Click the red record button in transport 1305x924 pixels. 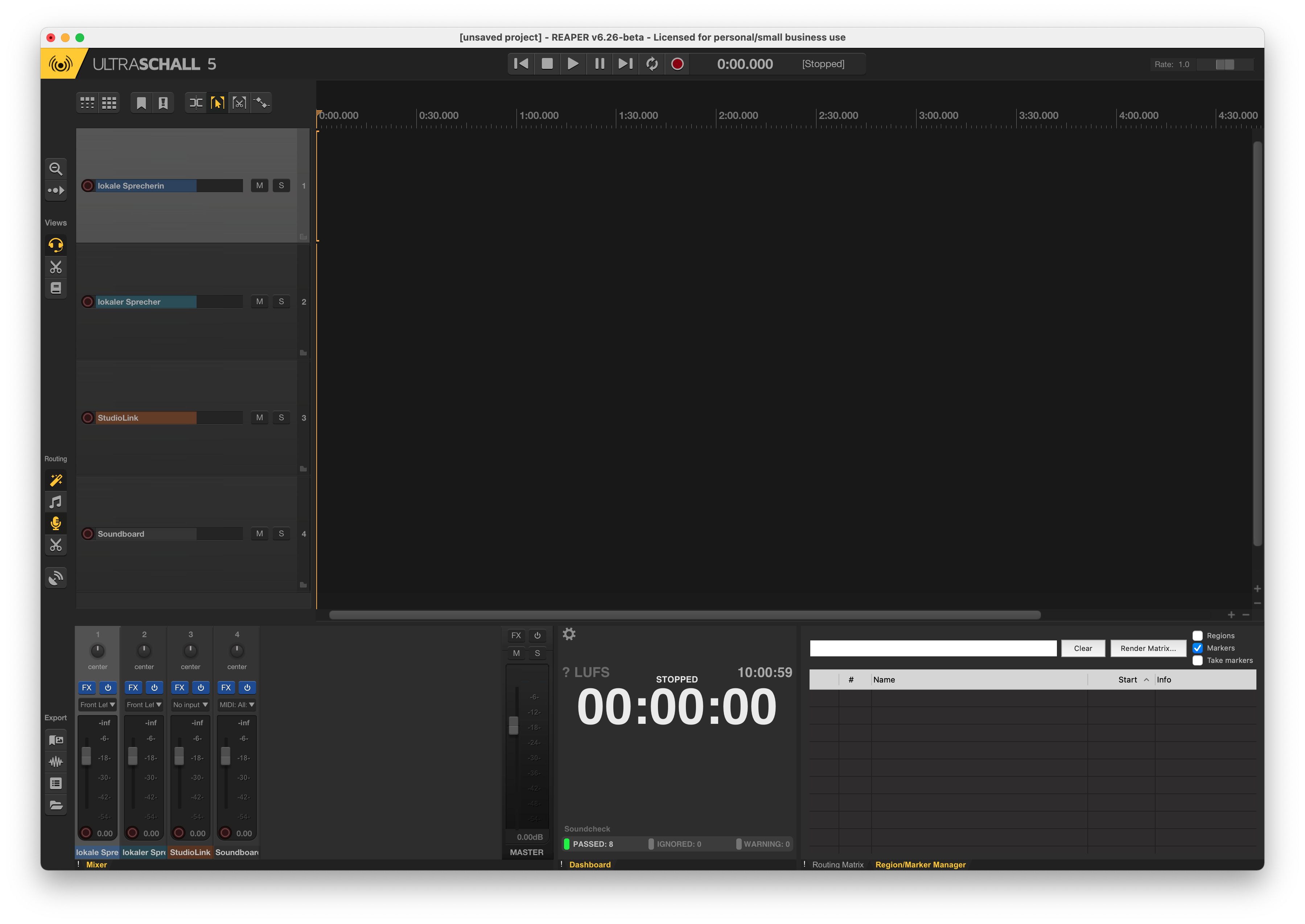pos(677,64)
